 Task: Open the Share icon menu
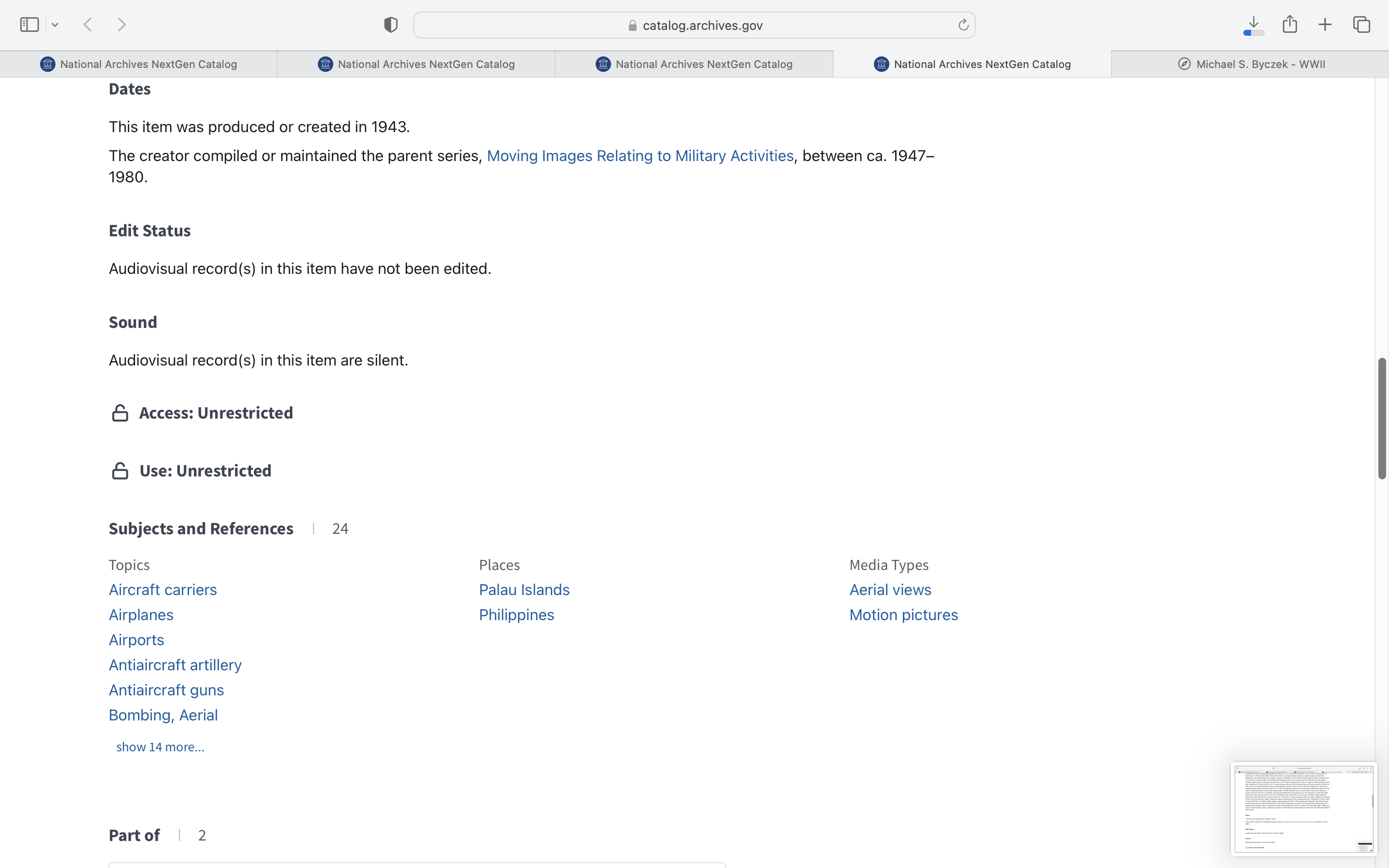[x=1290, y=25]
